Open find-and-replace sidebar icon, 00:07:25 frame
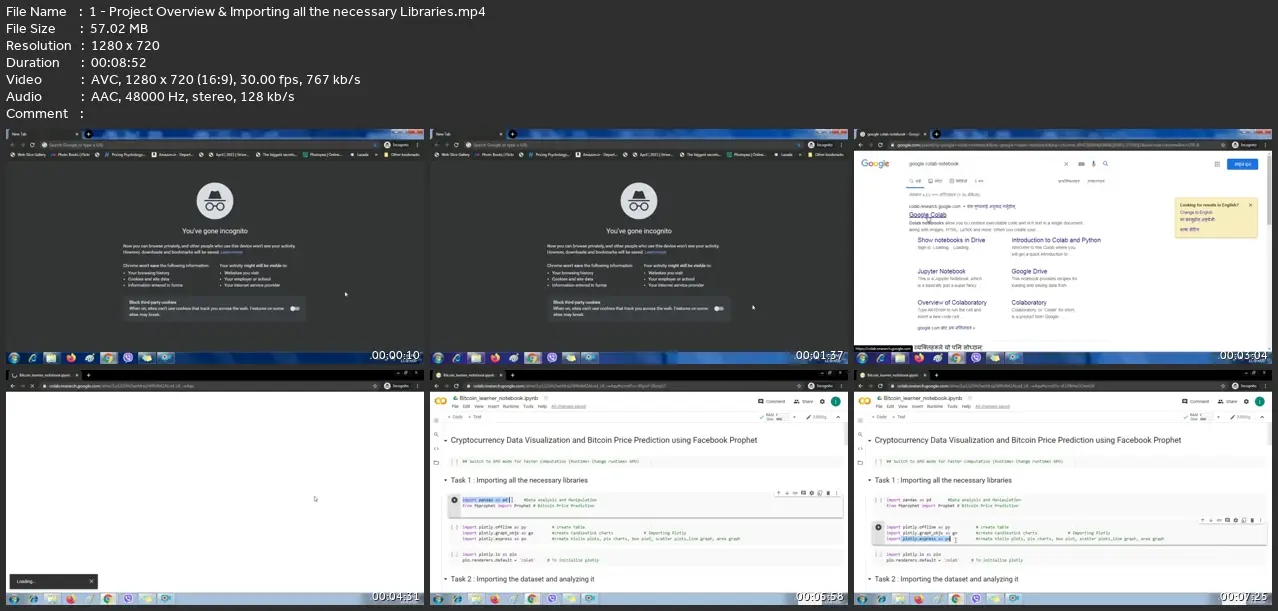Screen dimensions: 1278x611 [x=860, y=434]
